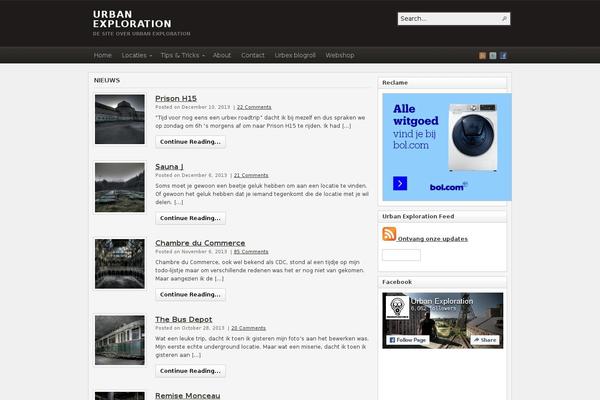
Task: Click Continue Reading under Prison H15
Action: point(190,142)
